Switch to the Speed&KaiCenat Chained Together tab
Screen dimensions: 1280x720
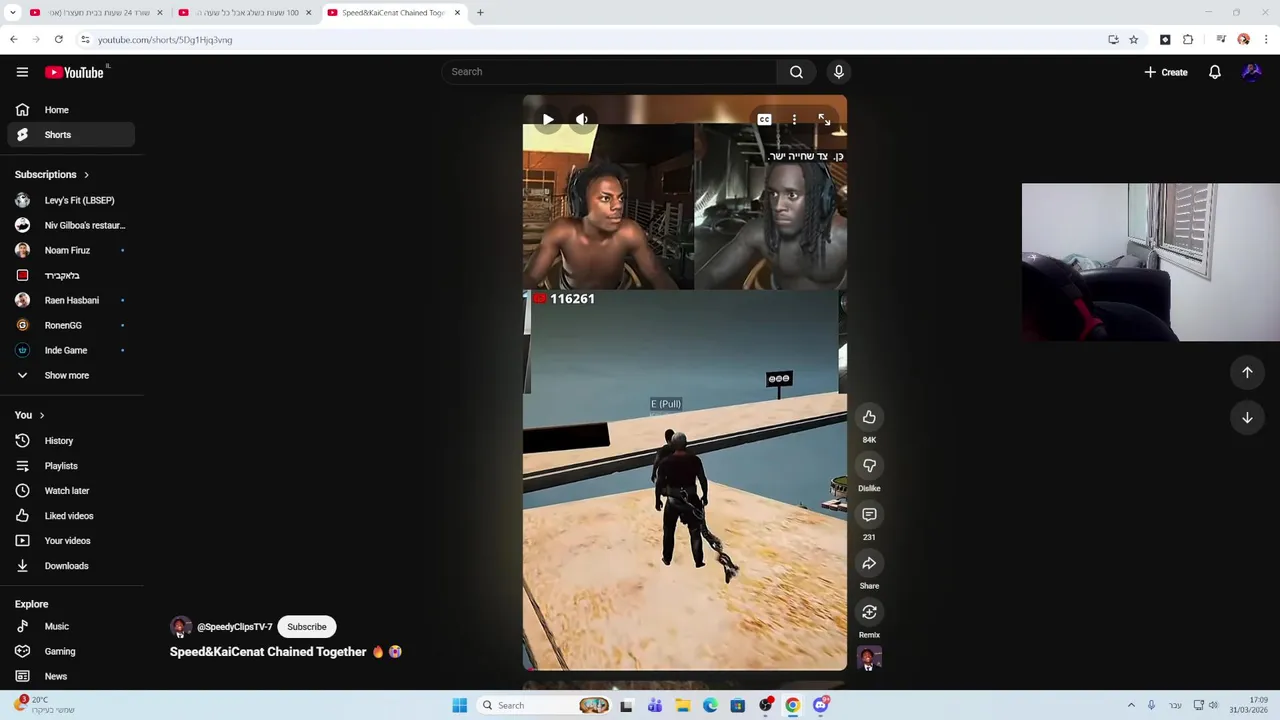coord(392,13)
